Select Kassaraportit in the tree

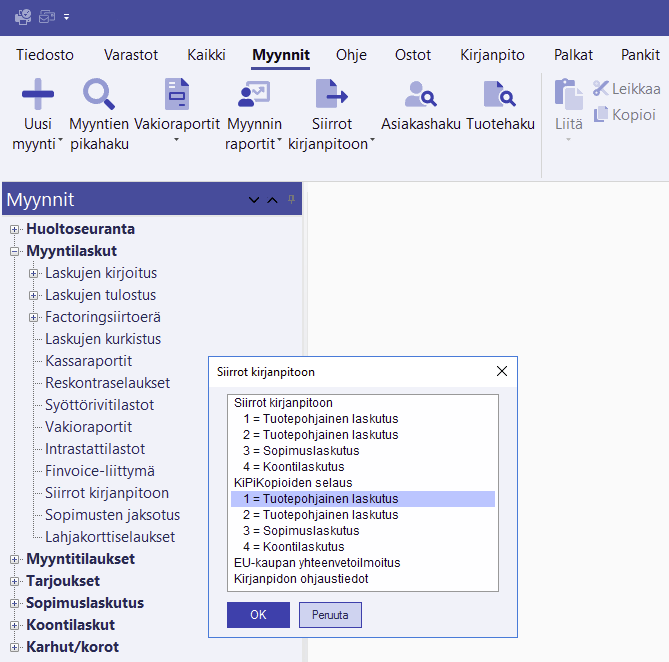88,361
